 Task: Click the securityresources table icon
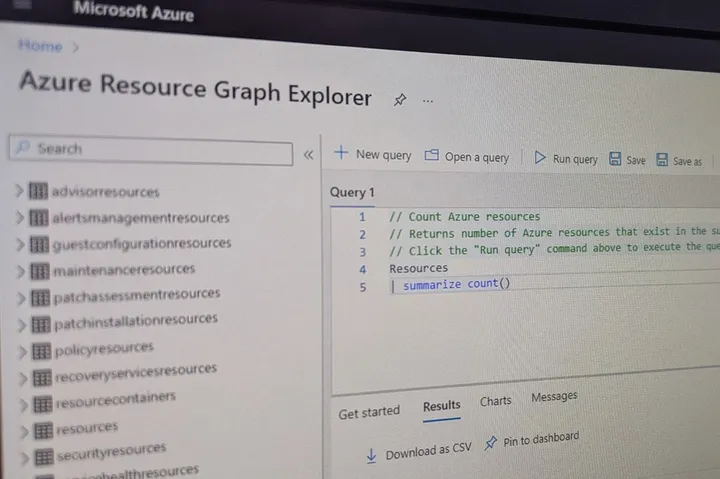[x=45, y=457]
